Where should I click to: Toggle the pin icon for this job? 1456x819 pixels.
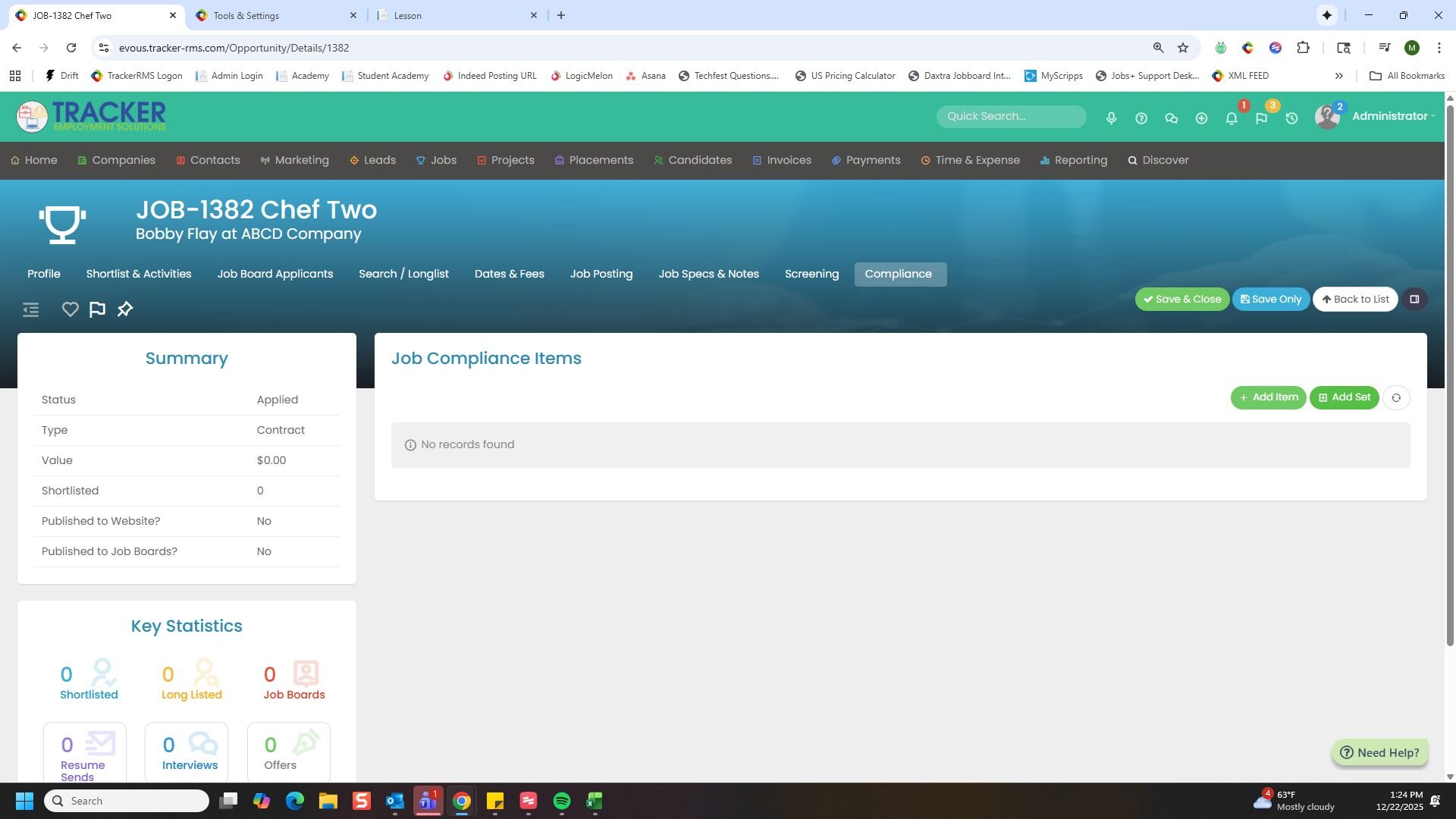[x=125, y=309]
